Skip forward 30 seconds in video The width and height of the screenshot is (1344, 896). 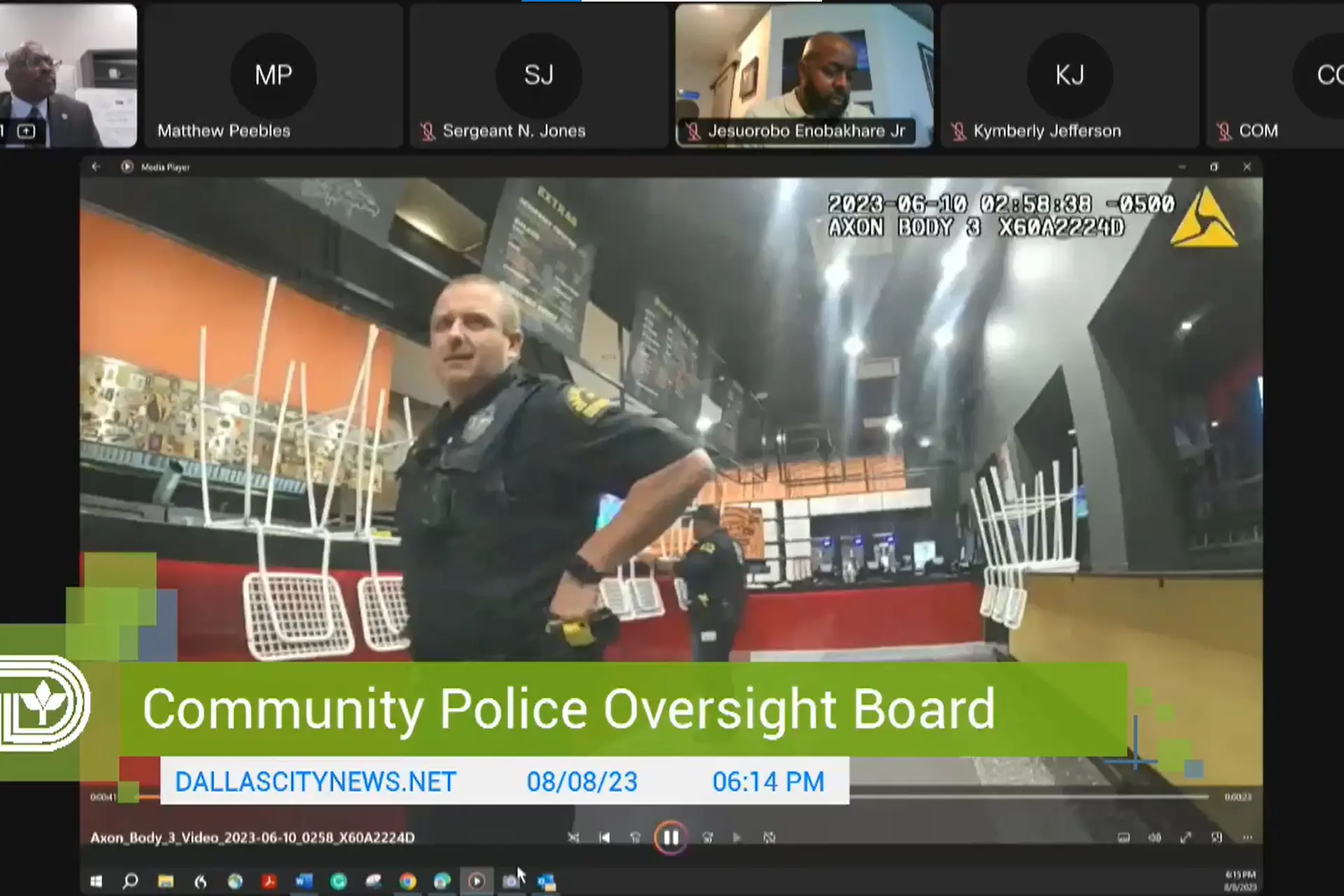[x=707, y=837]
